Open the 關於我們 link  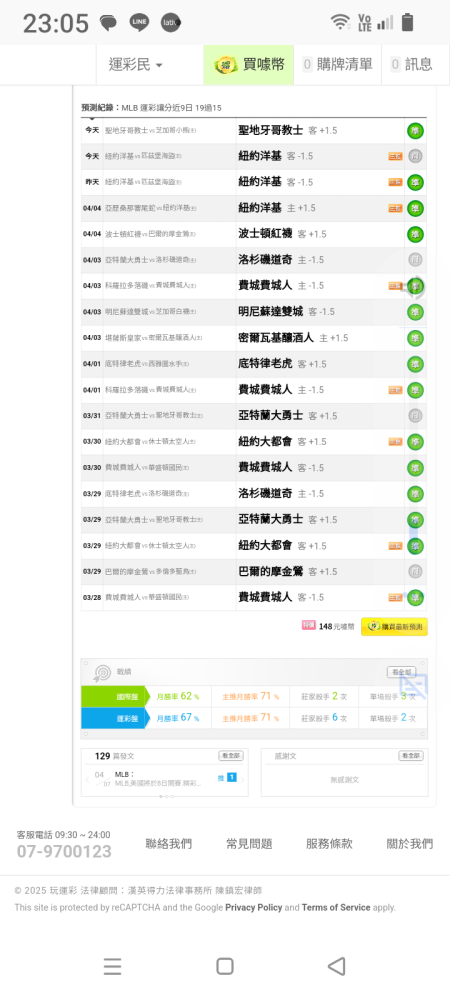pyautogui.click(x=410, y=844)
